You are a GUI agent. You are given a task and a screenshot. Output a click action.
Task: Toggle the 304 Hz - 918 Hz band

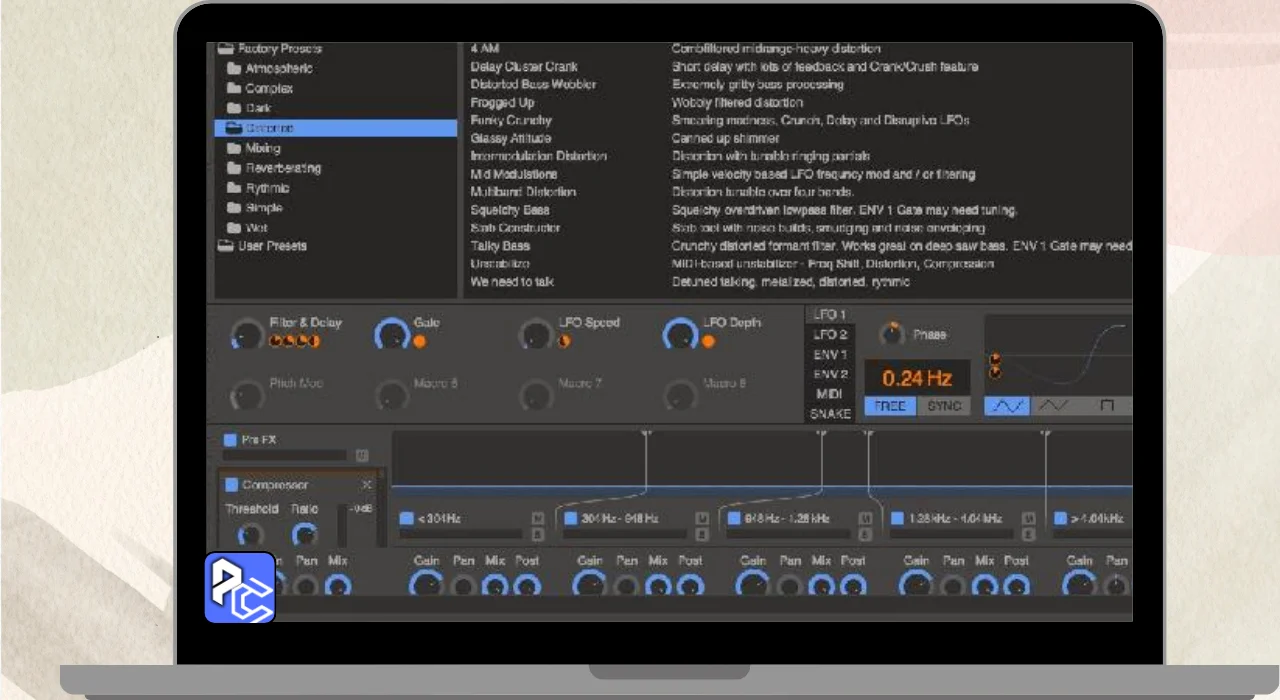click(x=570, y=519)
